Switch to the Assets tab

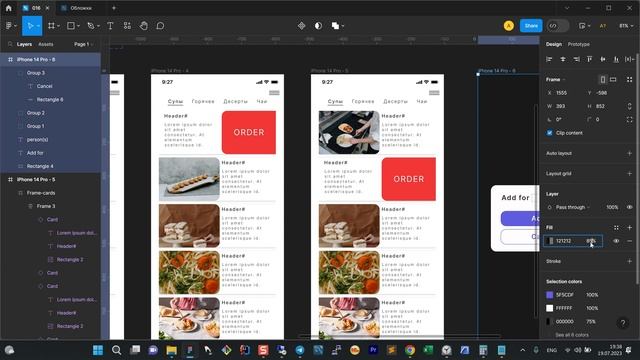46,44
